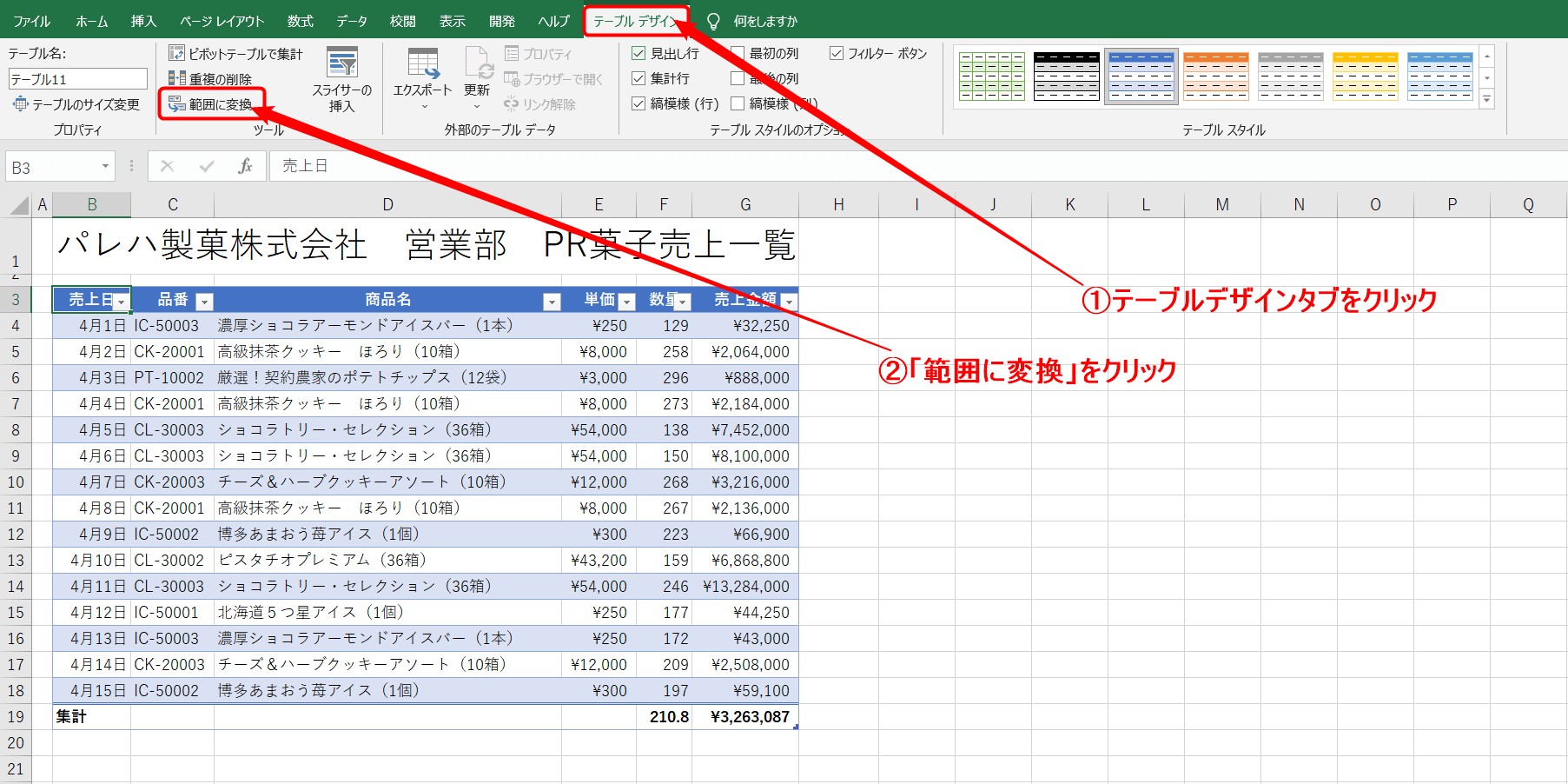This screenshot has width=1568, height=784.
Task: Apply the yellow table style swatch
Action: tap(1366, 76)
